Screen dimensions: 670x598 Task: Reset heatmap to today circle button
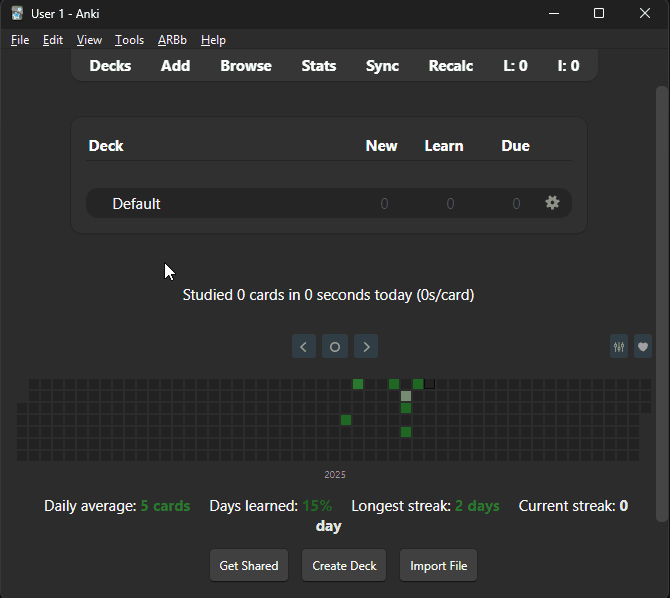click(x=335, y=346)
